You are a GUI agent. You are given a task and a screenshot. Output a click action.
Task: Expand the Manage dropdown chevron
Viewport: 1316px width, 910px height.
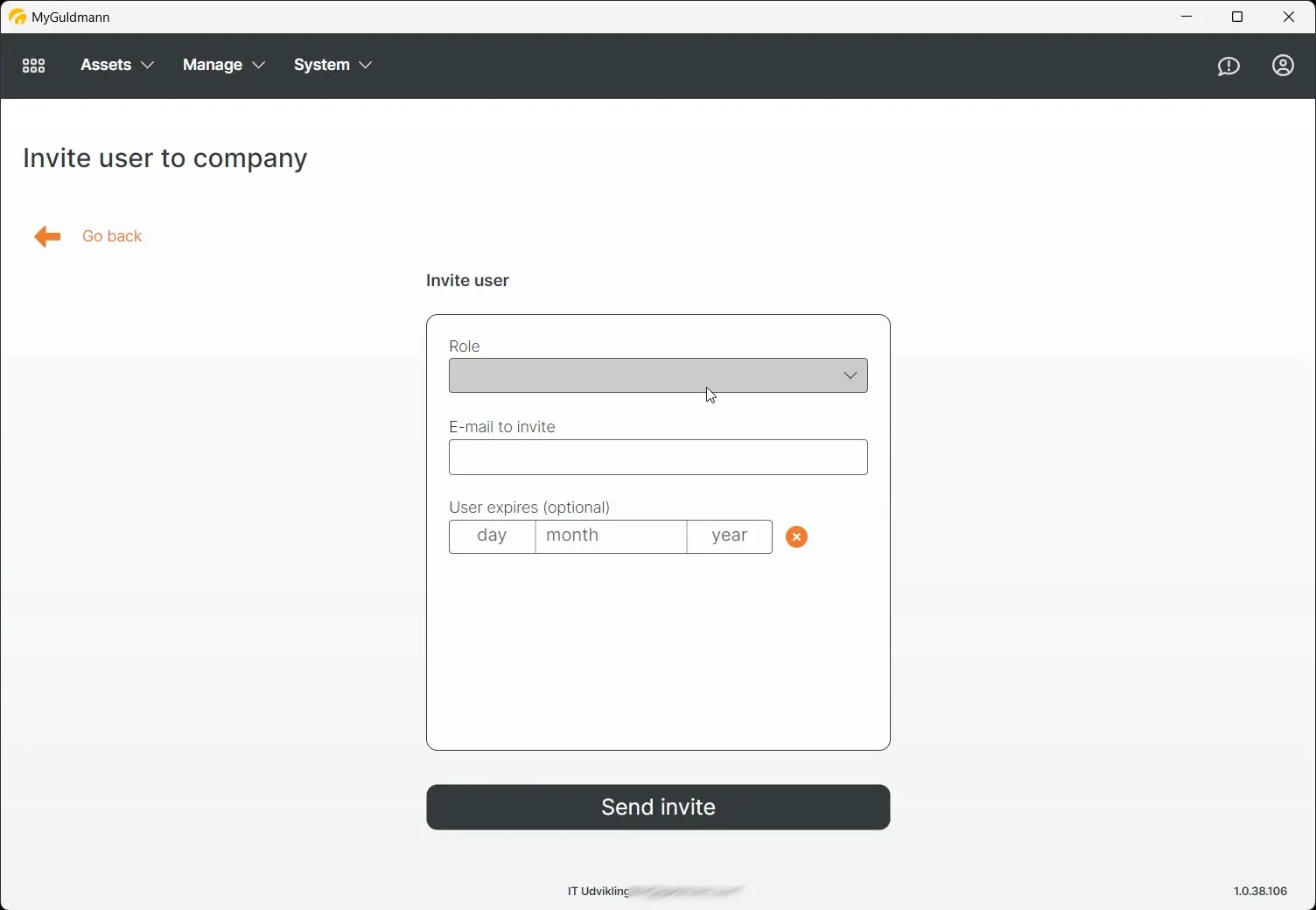tap(258, 66)
